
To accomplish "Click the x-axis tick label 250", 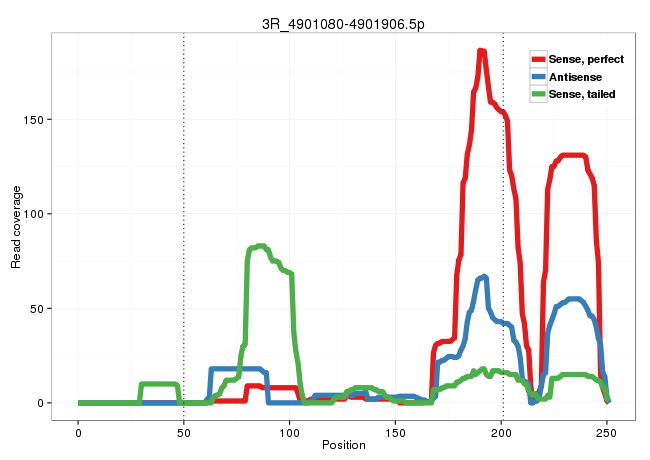I will click(607, 429).
